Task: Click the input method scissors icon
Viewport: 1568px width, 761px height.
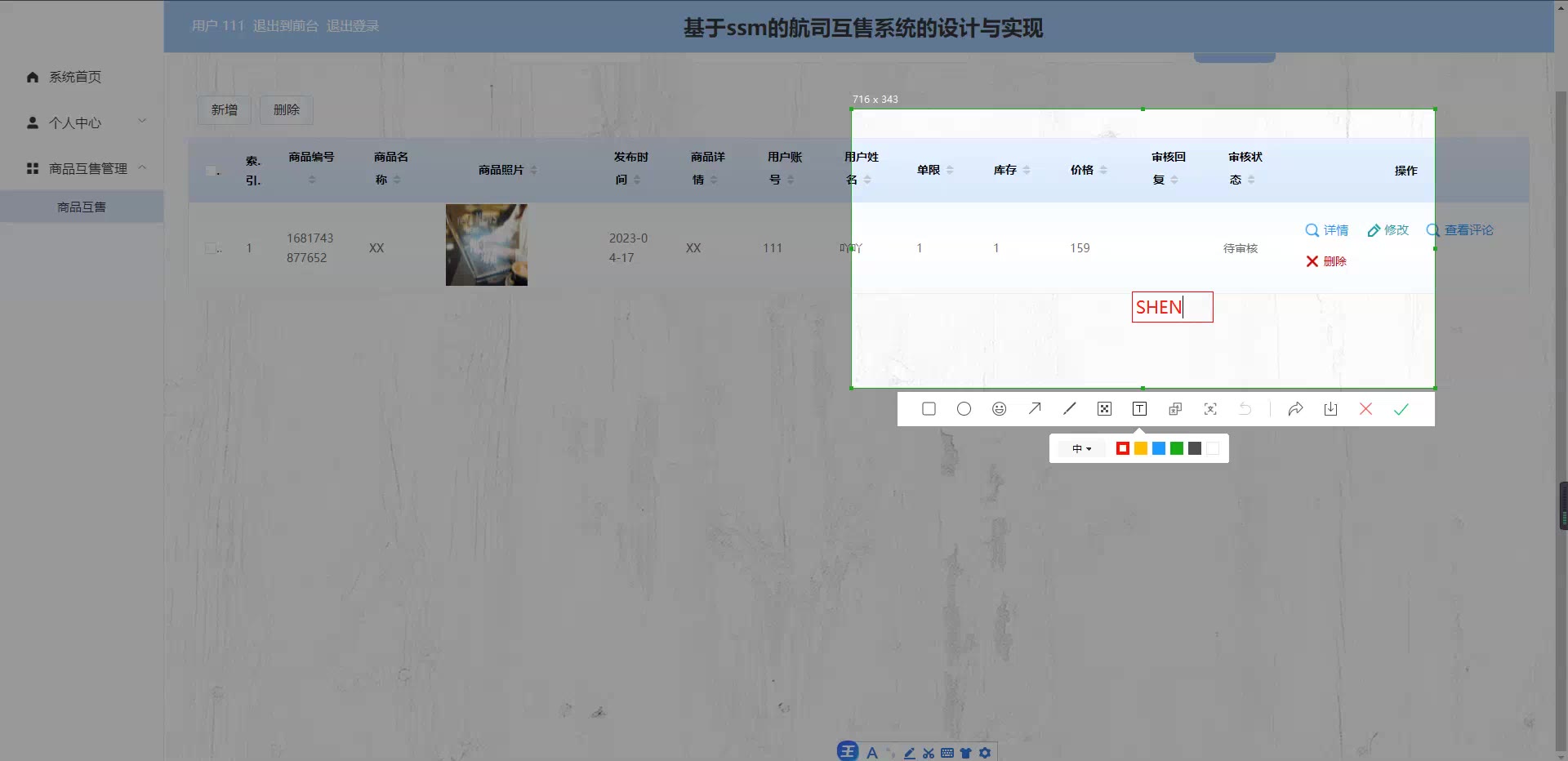Action: [x=929, y=753]
